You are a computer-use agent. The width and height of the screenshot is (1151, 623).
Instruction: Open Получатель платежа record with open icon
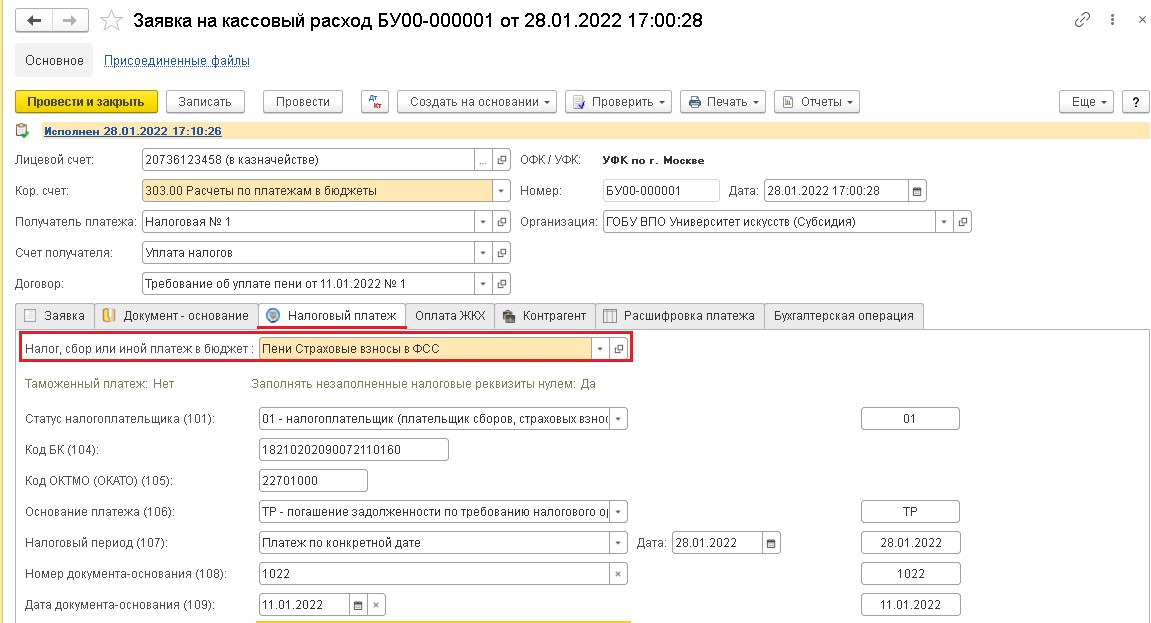501,222
